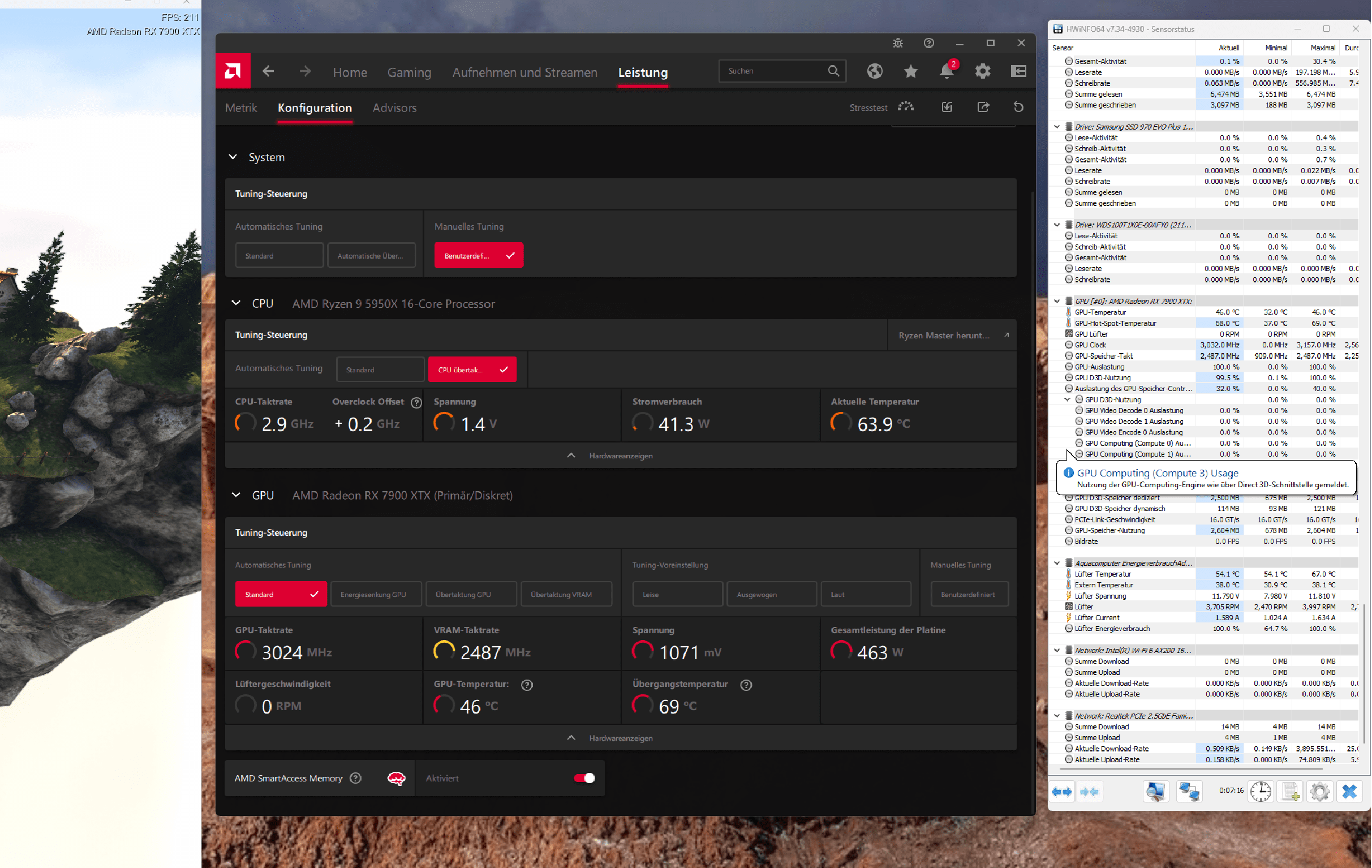
Task: Click the web browser globe icon
Action: 875,71
